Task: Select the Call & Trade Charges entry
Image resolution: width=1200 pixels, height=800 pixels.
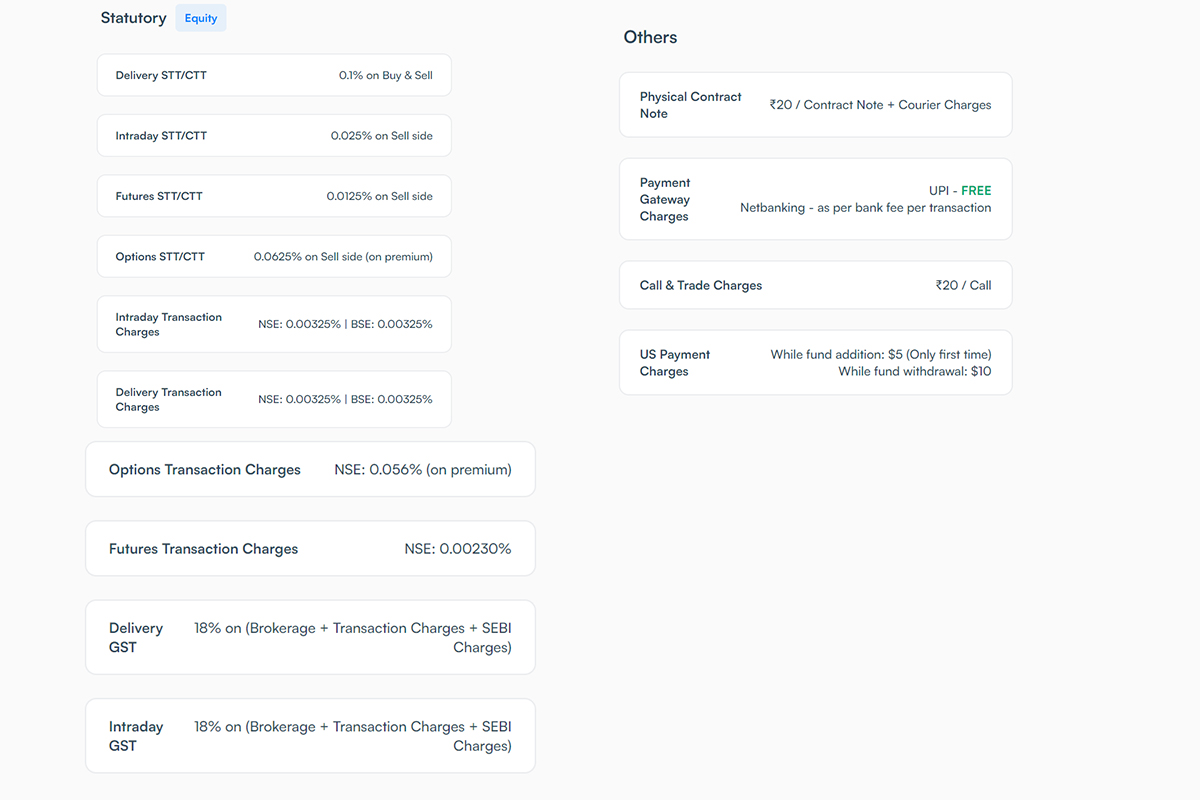Action: pyautogui.click(x=815, y=284)
